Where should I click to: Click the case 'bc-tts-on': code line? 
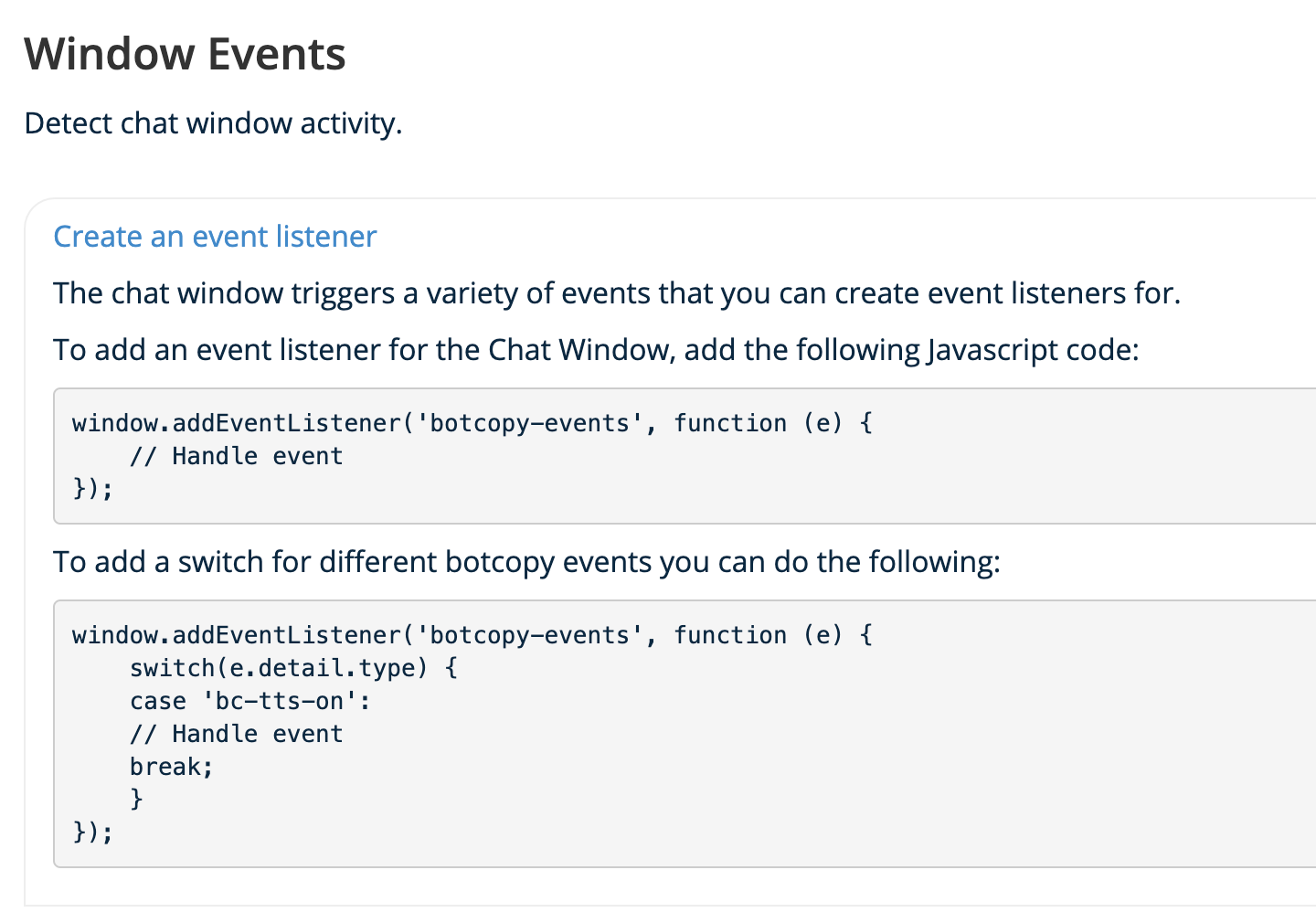(x=250, y=701)
